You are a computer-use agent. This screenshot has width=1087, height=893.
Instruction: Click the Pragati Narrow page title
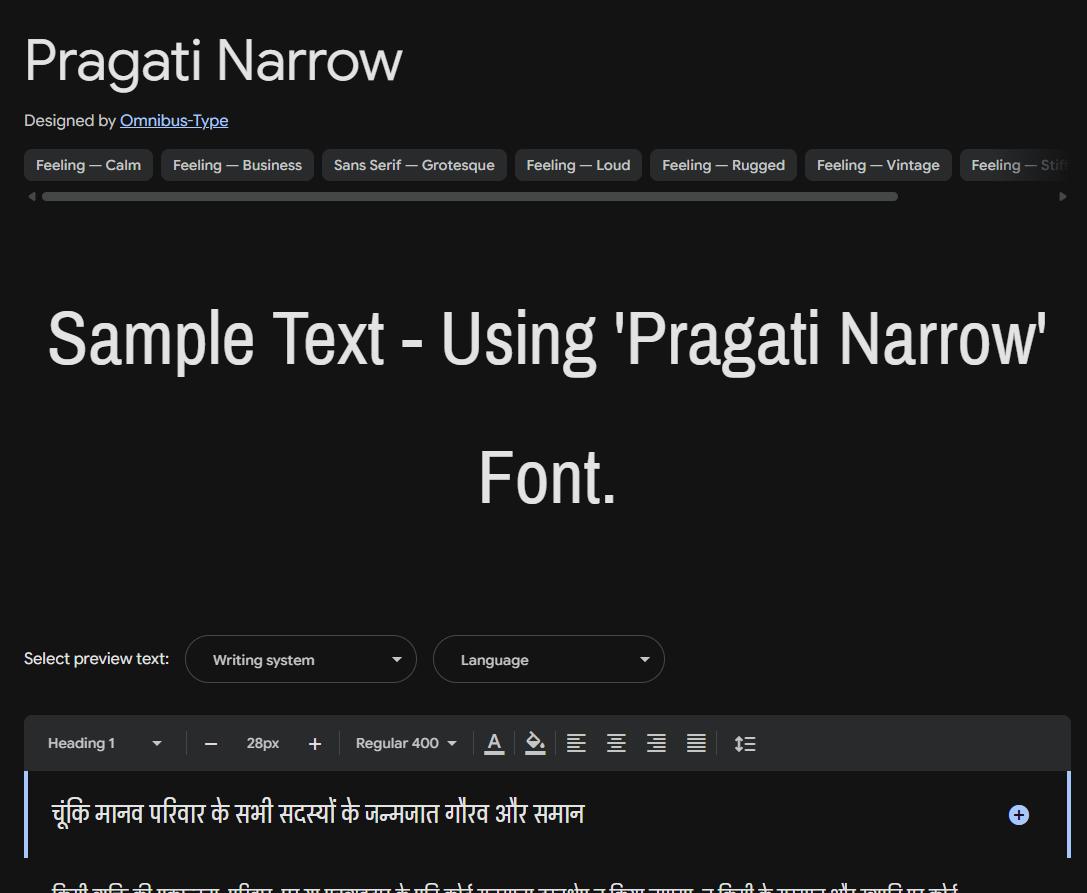tap(214, 62)
